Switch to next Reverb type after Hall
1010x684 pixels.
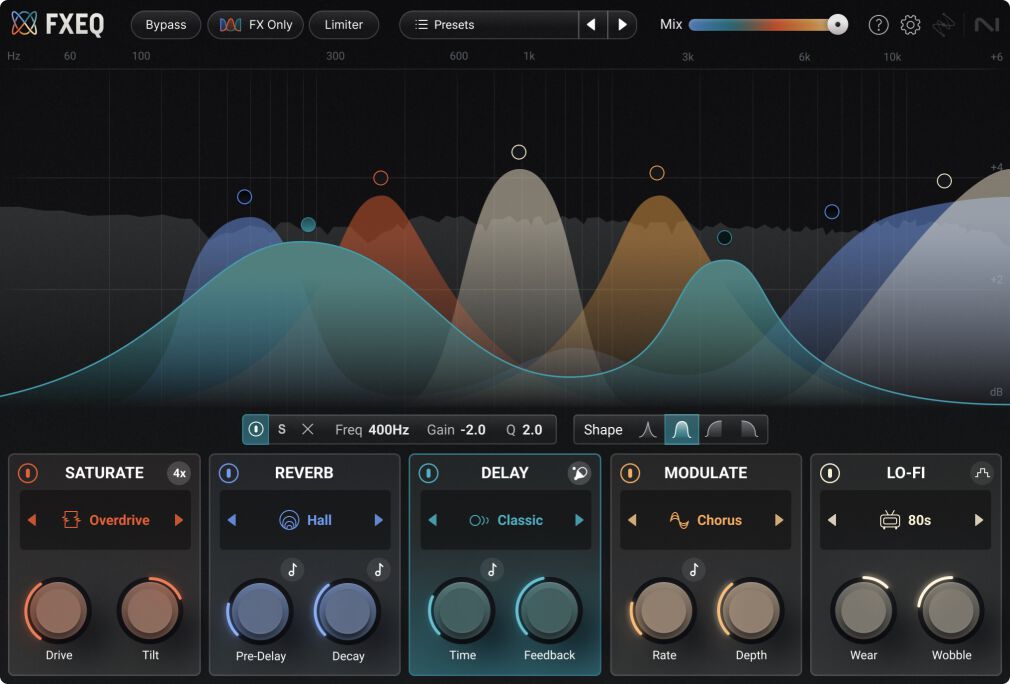click(x=379, y=520)
